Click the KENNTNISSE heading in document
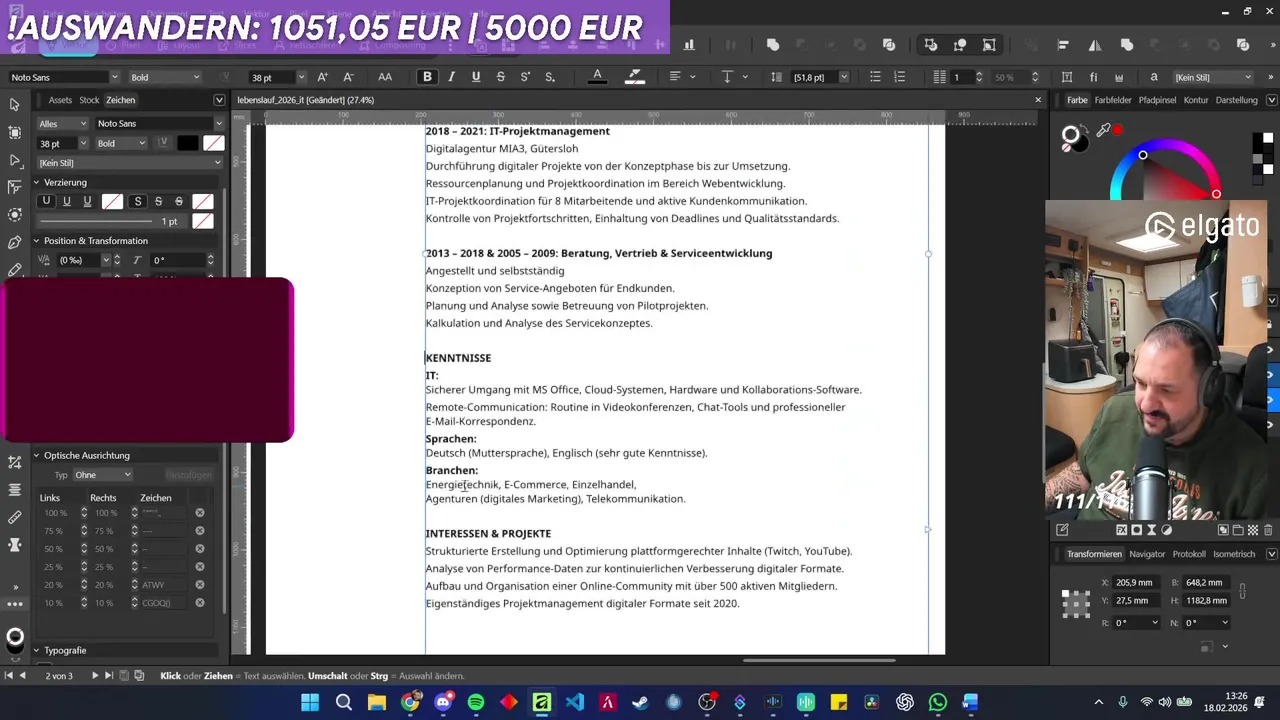This screenshot has height=720, width=1280. (458, 358)
